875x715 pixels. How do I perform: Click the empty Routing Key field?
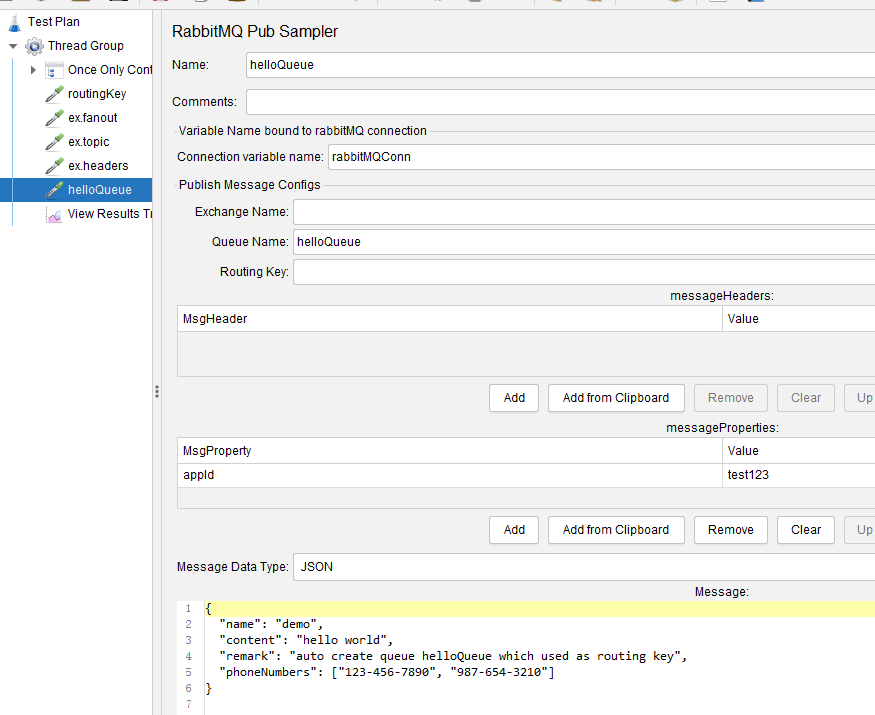click(x=584, y=272)
